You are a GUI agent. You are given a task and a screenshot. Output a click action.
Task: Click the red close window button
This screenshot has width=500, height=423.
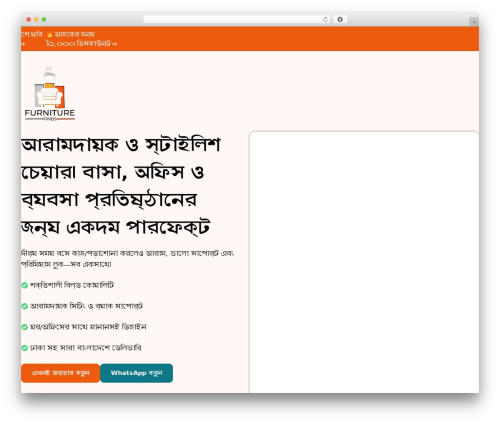[x=29, y=20]
